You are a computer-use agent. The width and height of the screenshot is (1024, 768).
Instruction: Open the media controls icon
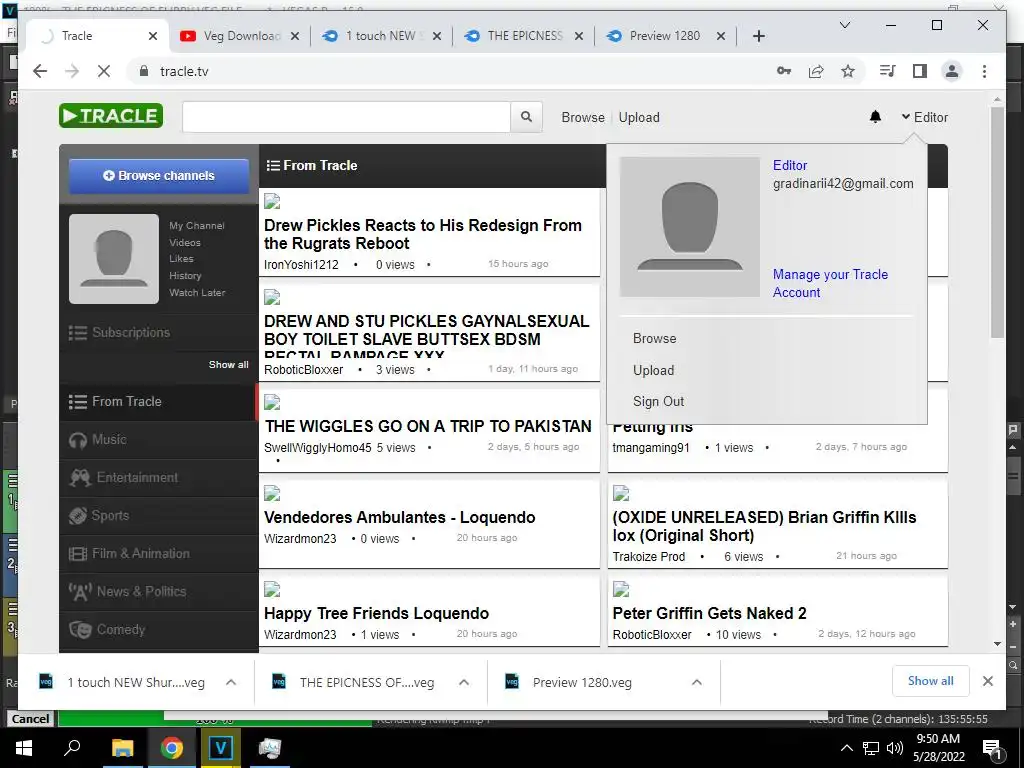click(x=888, y=71)
